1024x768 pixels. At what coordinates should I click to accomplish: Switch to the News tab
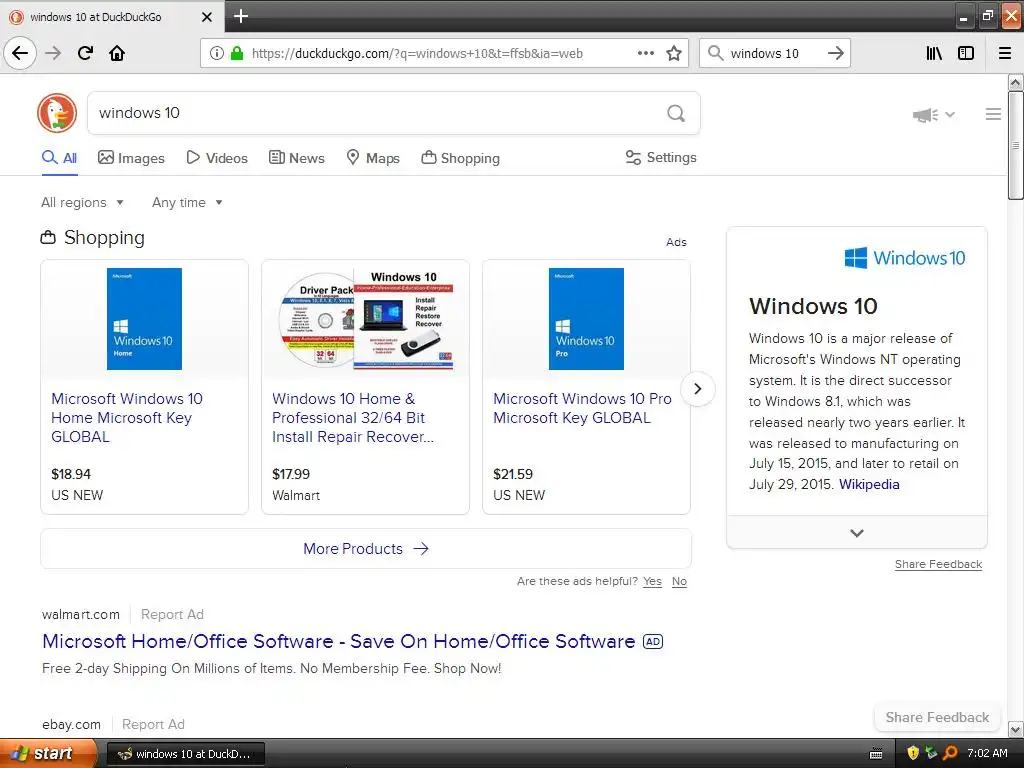pyautogui.click(x=296, y=158)
